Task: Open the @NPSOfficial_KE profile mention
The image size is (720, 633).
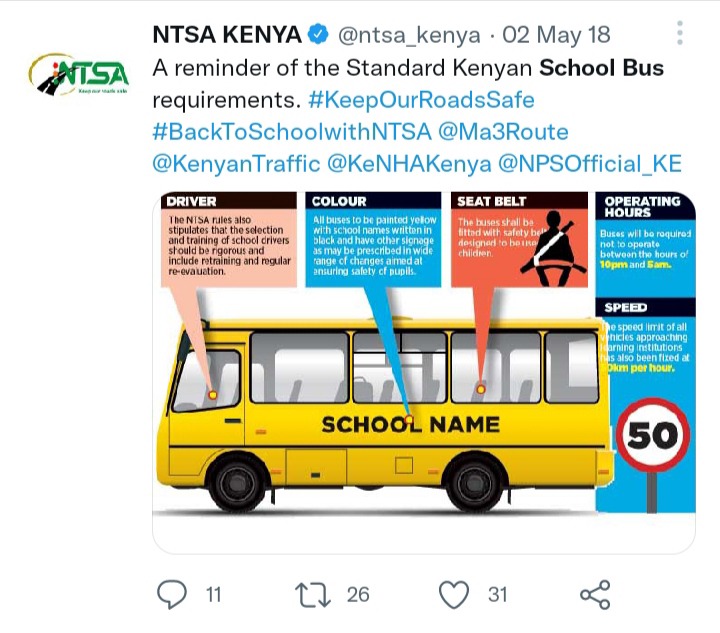Action: (590, 164)
